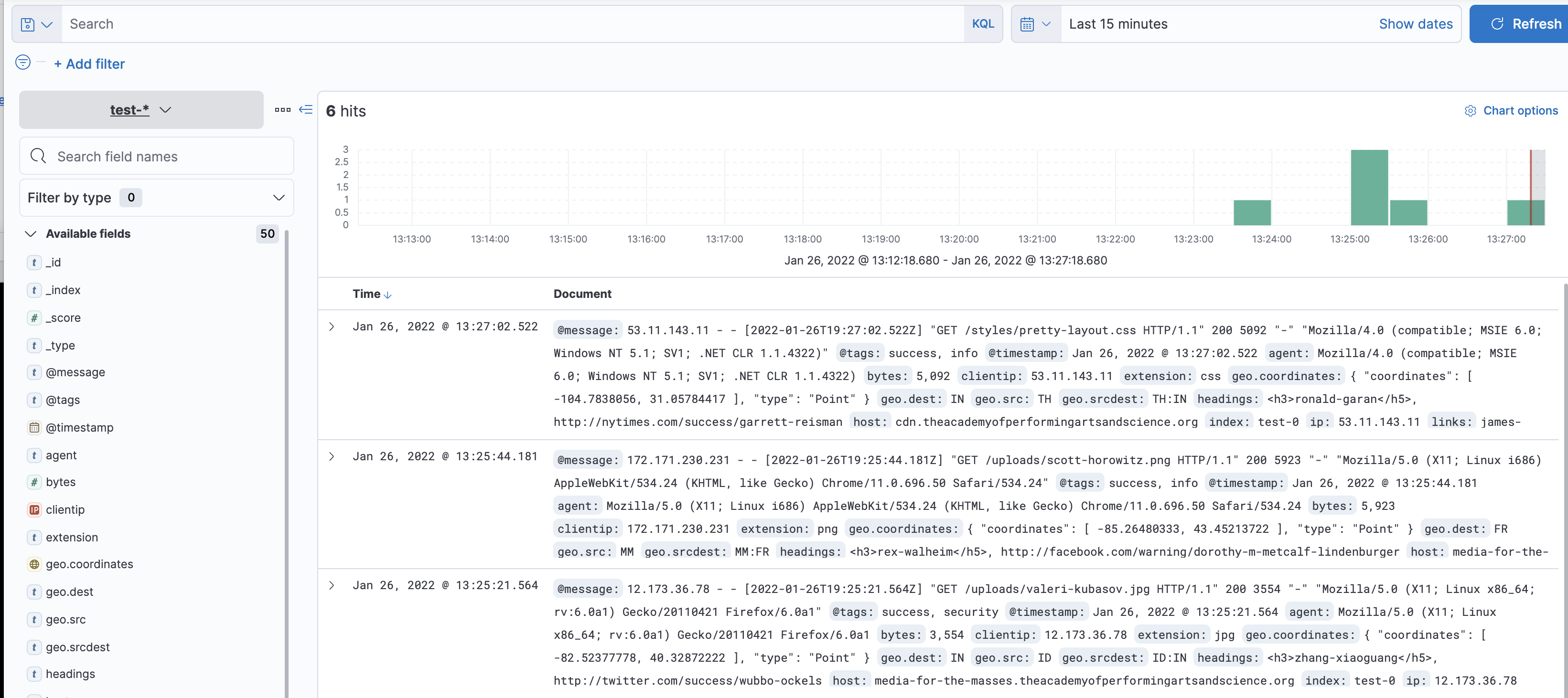Click the filter options circle icon

22,63
